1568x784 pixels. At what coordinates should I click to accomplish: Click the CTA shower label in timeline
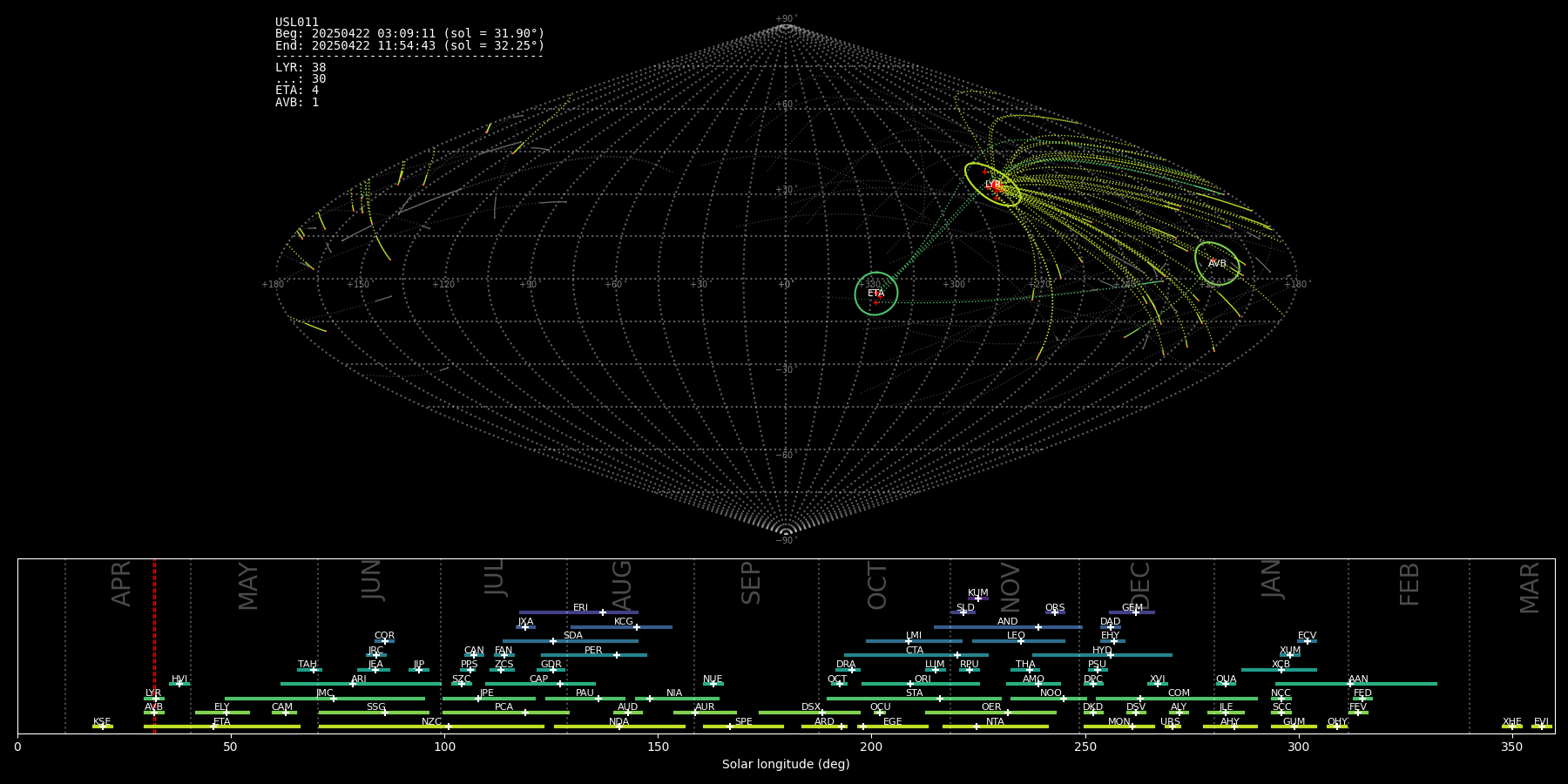pyautogui.click(x=914, y=651)
